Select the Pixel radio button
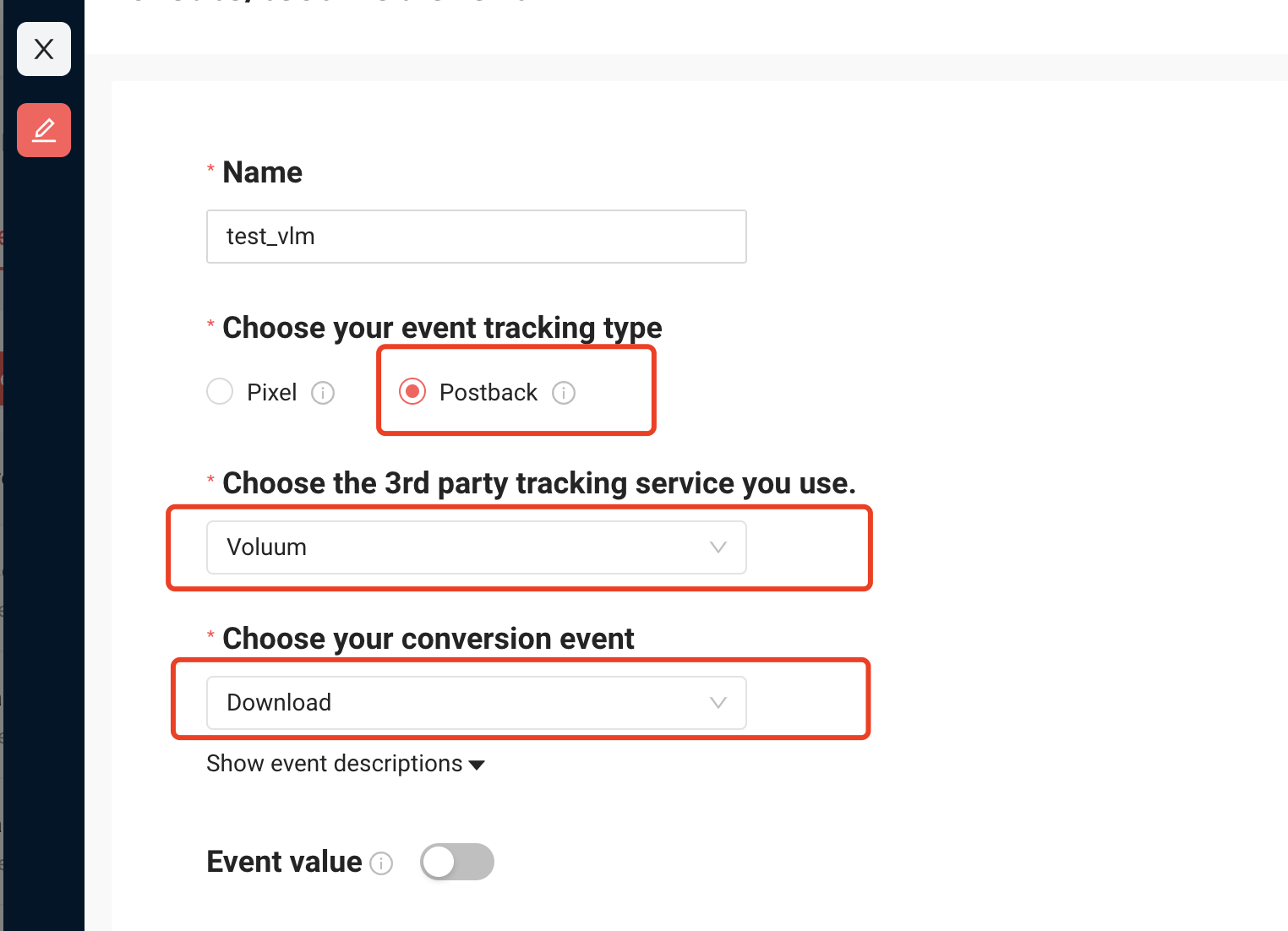Viewport: 1288px width, 931px height. pos(220,392)
